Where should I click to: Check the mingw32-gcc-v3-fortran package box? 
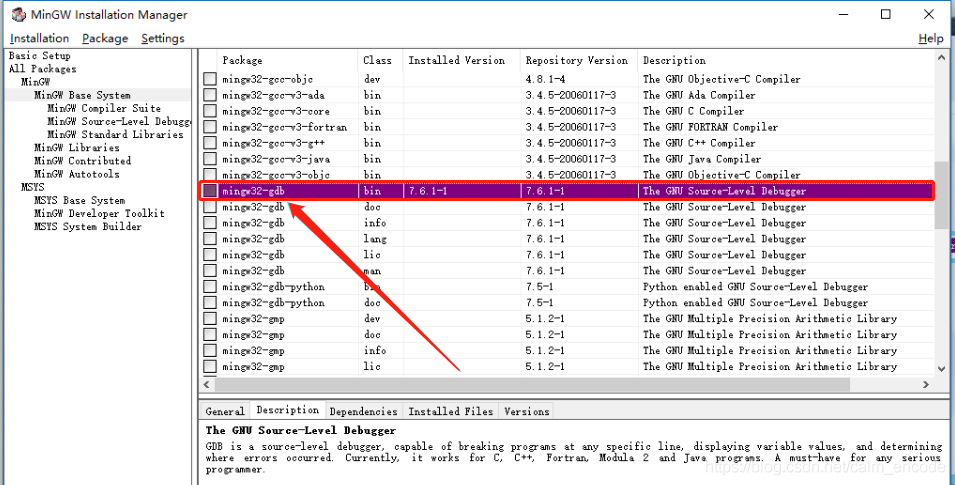click(x=210, y=127)
